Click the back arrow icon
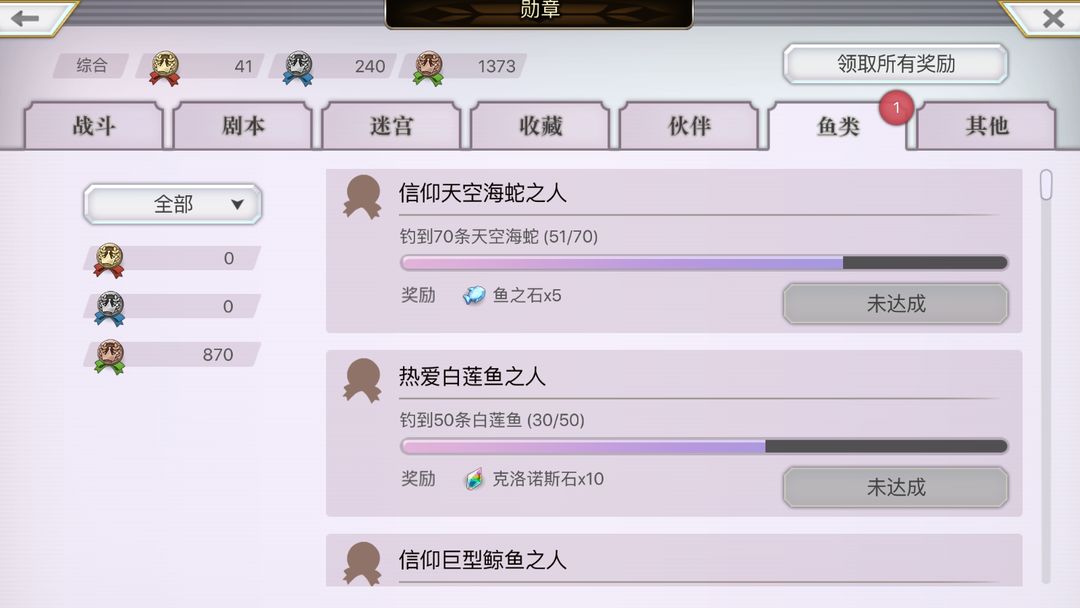The image size is (1080, 608). (25, 18)
